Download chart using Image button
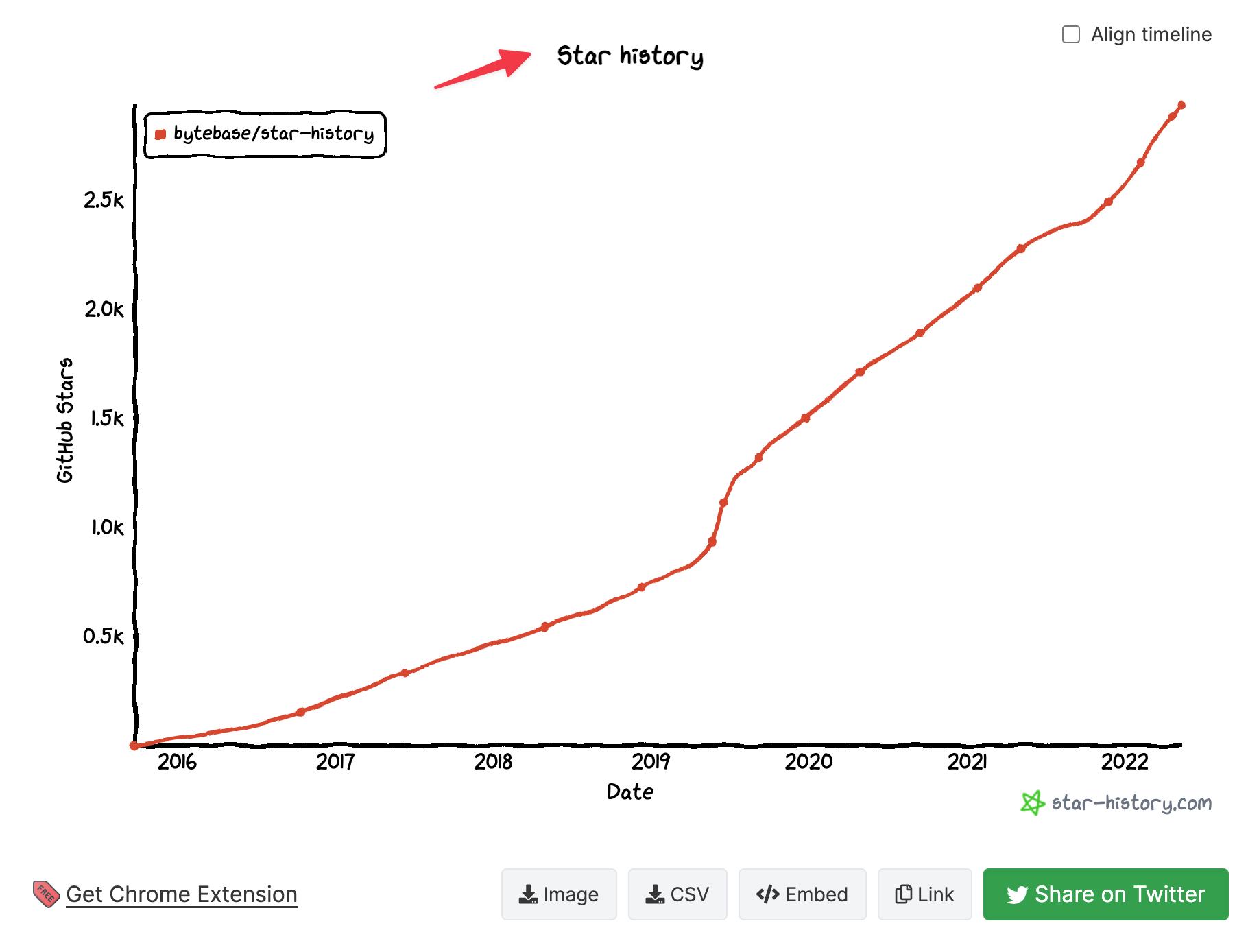Viewport: 1248px width, 952px height. coord(559,894)
